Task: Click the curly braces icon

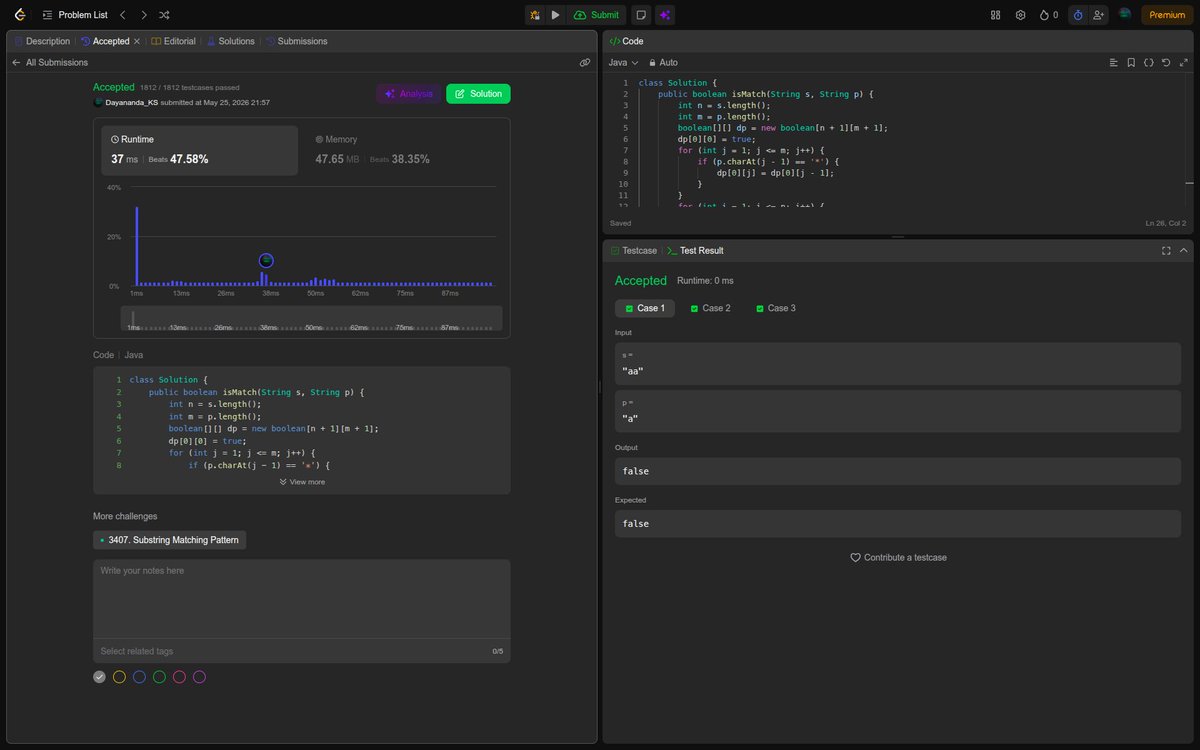Action: tap(1149, 62)
